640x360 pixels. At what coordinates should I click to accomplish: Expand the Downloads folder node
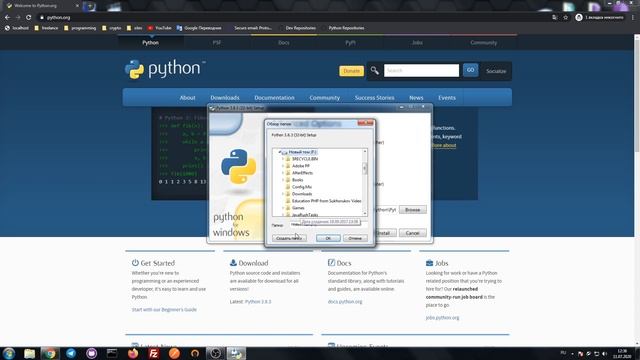283,194
